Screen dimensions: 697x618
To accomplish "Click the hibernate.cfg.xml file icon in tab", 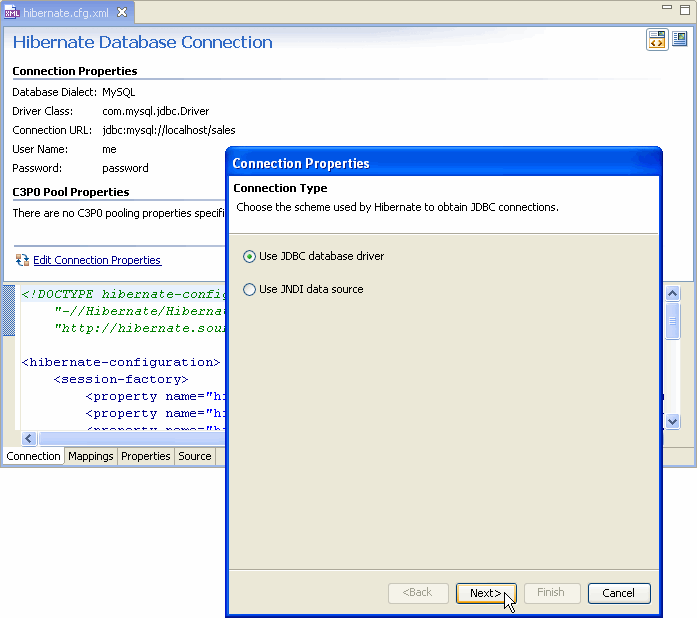I will pyautogui.click(x=12, y=13).
